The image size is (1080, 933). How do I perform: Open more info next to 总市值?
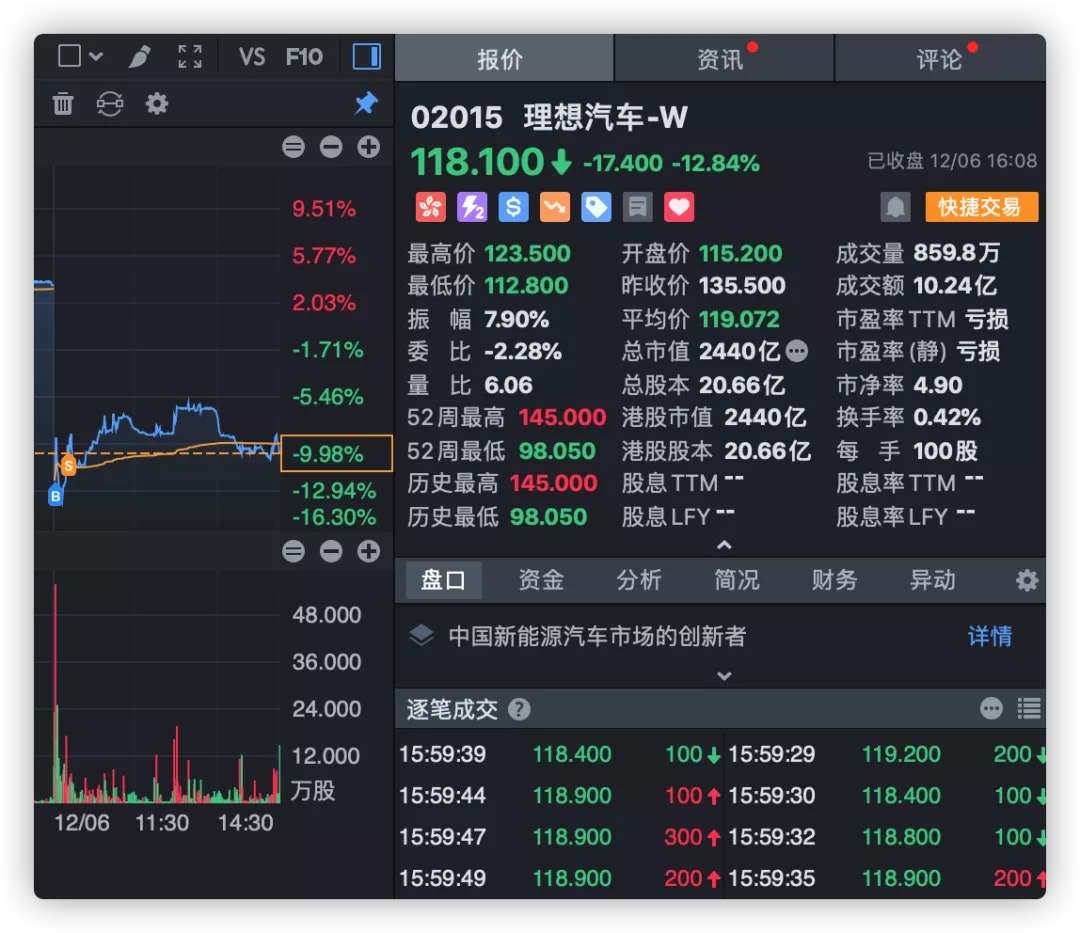pos(797,351)
